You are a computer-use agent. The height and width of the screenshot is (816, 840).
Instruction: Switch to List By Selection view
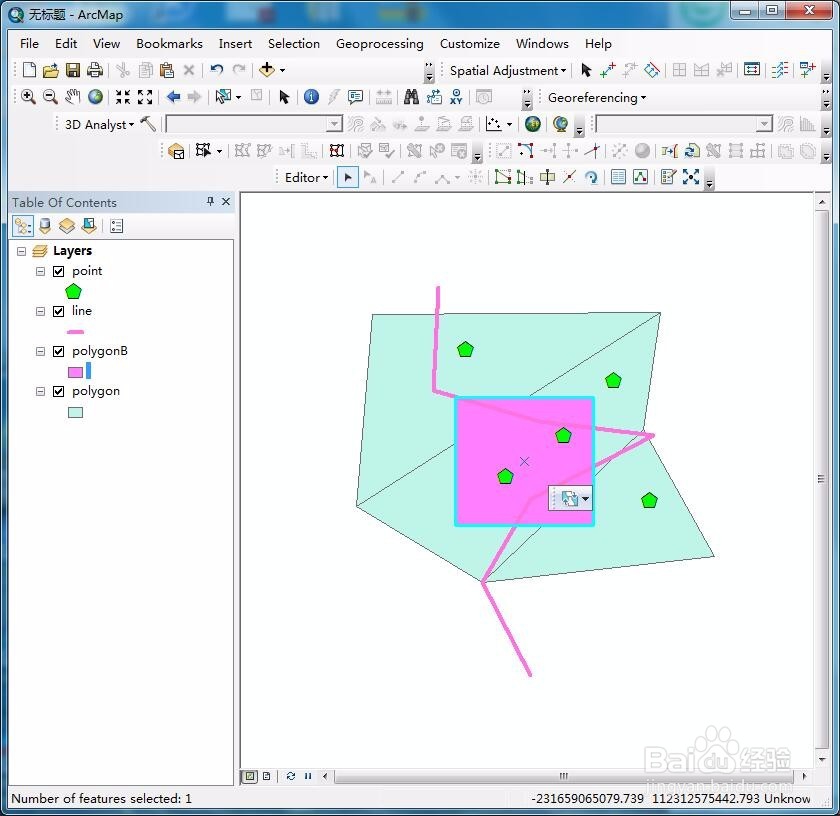click(x=89, y=226)
